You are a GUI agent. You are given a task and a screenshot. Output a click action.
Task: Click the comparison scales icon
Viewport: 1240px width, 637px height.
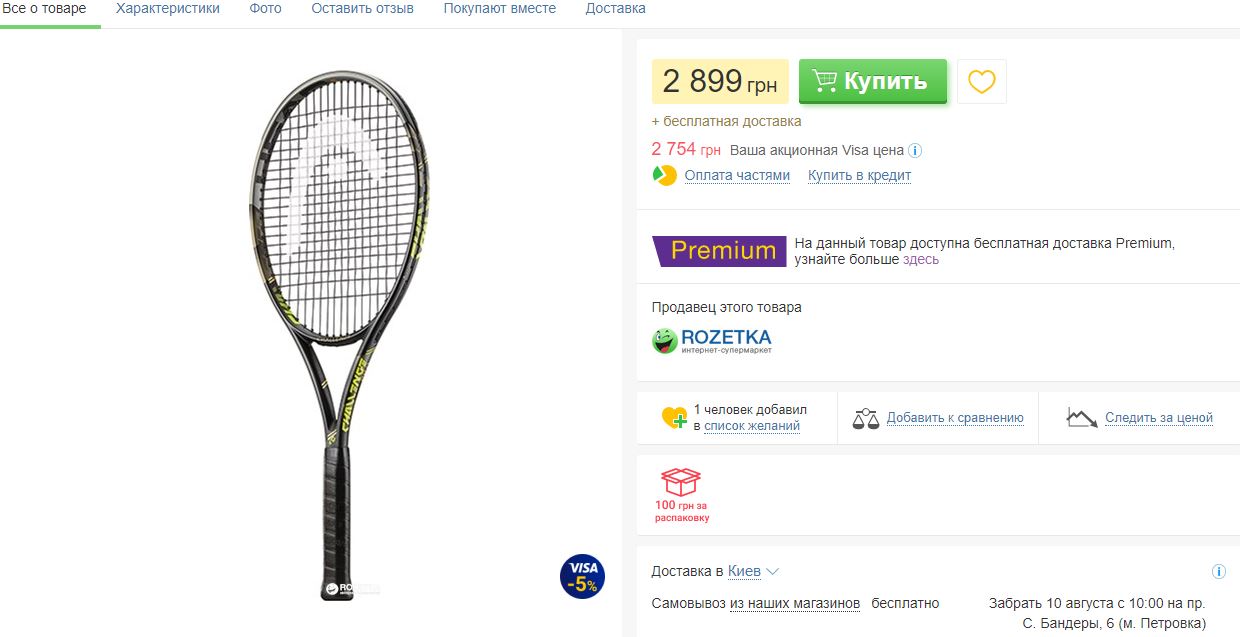click(x=866, y=418)
